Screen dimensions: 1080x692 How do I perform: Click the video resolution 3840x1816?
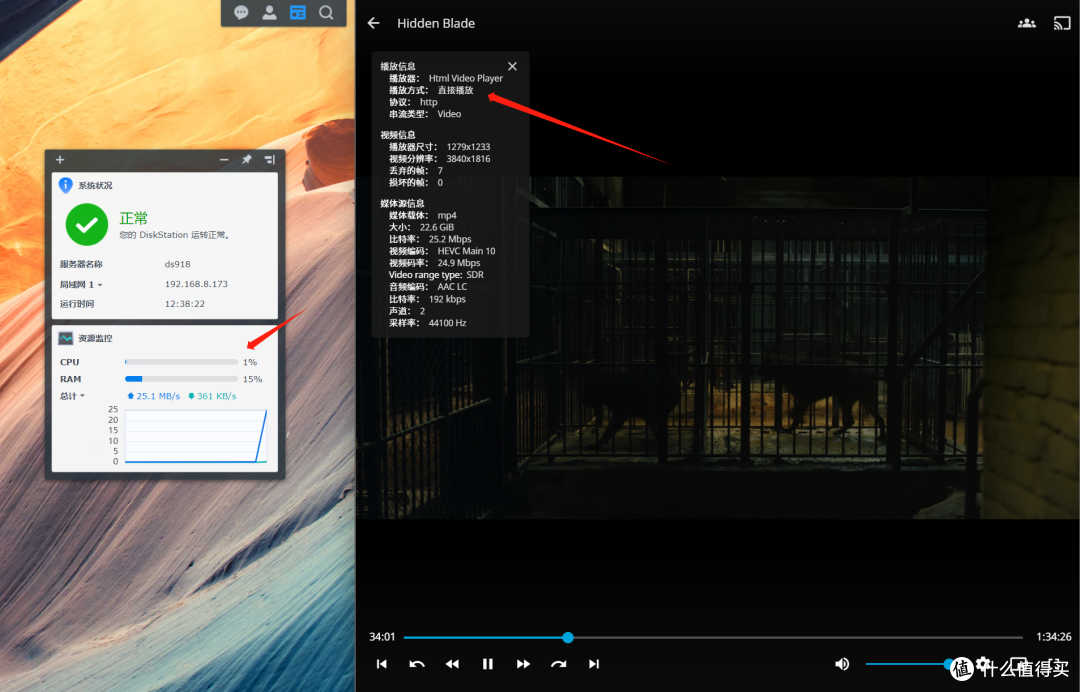pos(468,158)
